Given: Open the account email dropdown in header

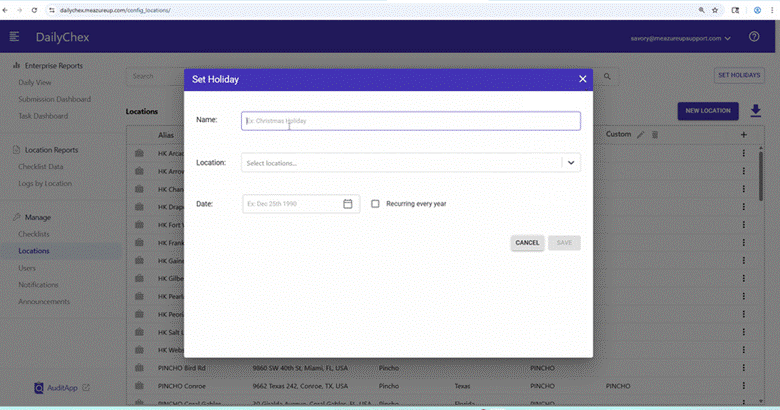Looking at the screenshot, I should [681, 38].
